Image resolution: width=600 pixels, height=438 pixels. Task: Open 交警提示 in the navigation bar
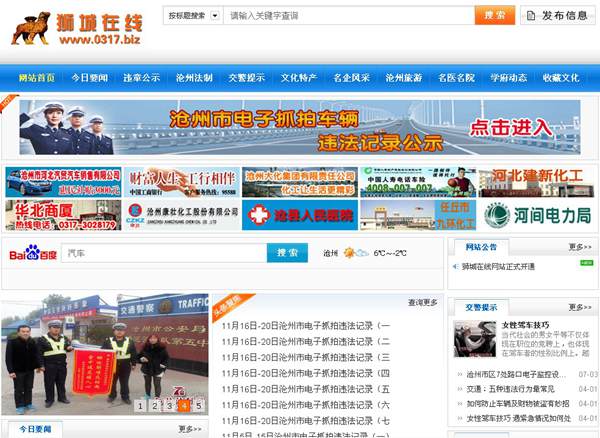point(246,78)
